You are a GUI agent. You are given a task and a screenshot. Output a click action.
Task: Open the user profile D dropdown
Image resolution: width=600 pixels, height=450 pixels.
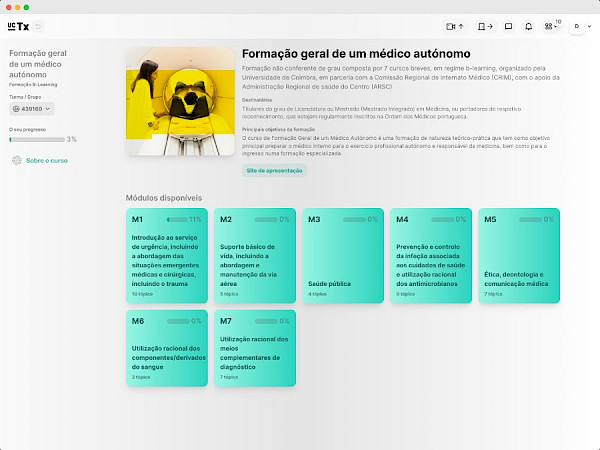click(x=579, y=26)
